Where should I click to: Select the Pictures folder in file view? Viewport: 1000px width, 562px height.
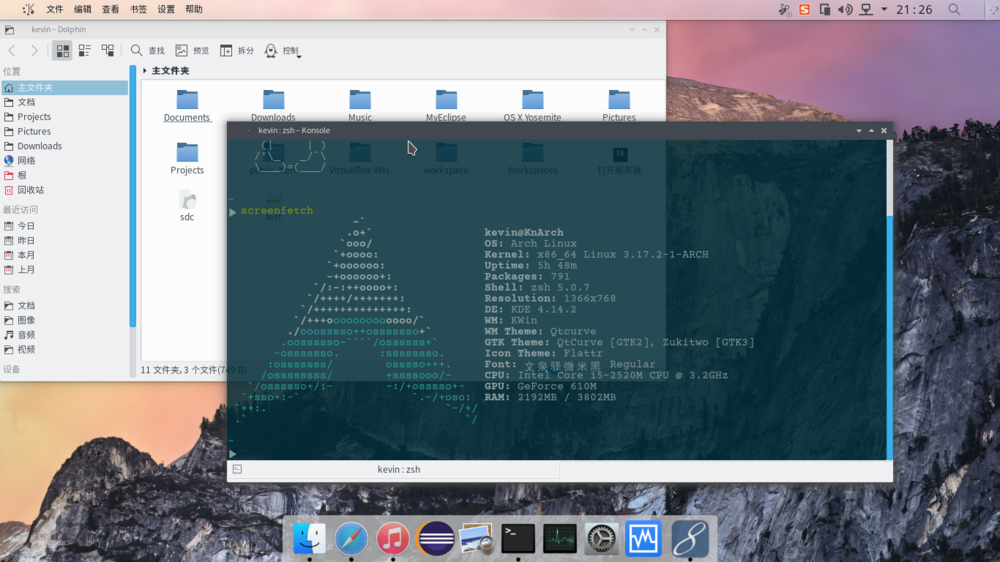click(x=619, y=100)
